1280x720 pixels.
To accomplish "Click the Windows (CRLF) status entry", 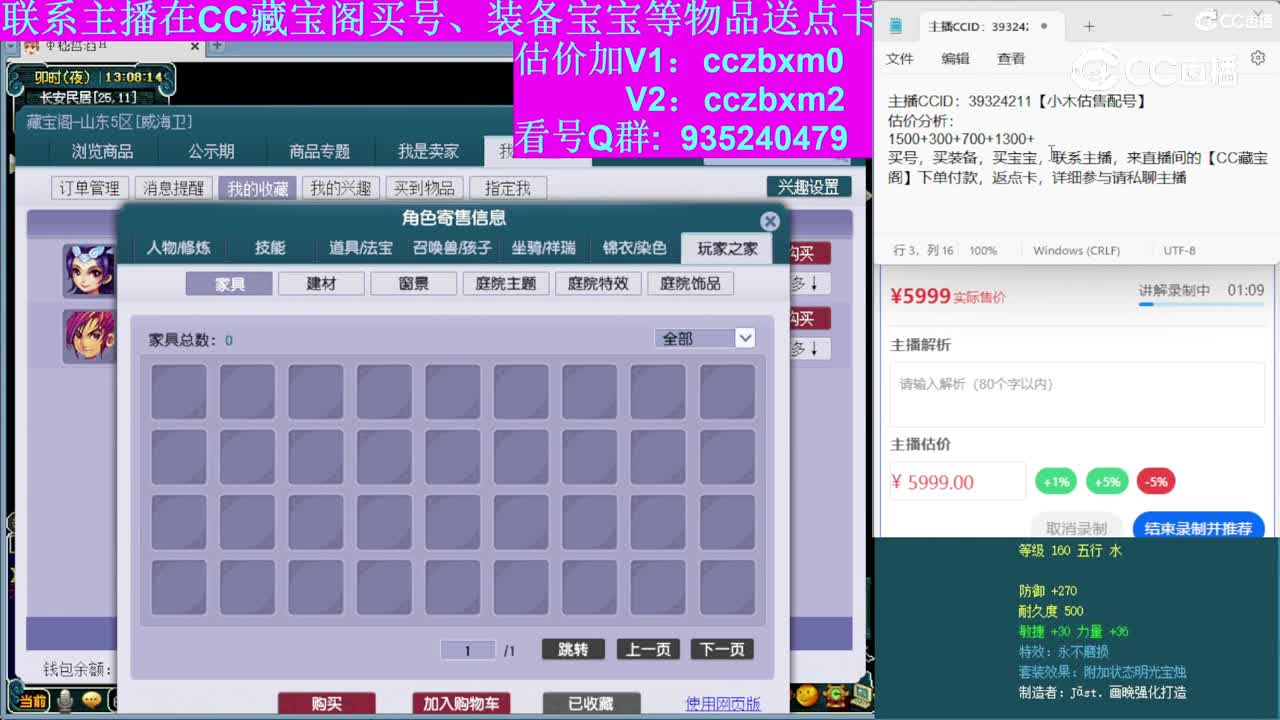I will coord(1076,250).
